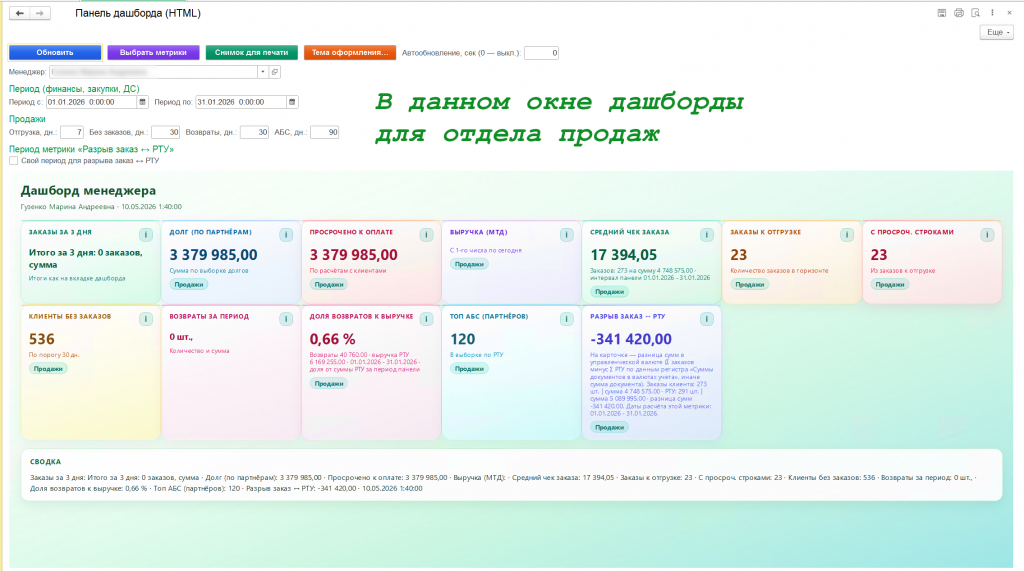Click 'Продажи' tag in 'Разрыв заказ ↔ РТУ' card
The image size is (1024, 571).
609,427
